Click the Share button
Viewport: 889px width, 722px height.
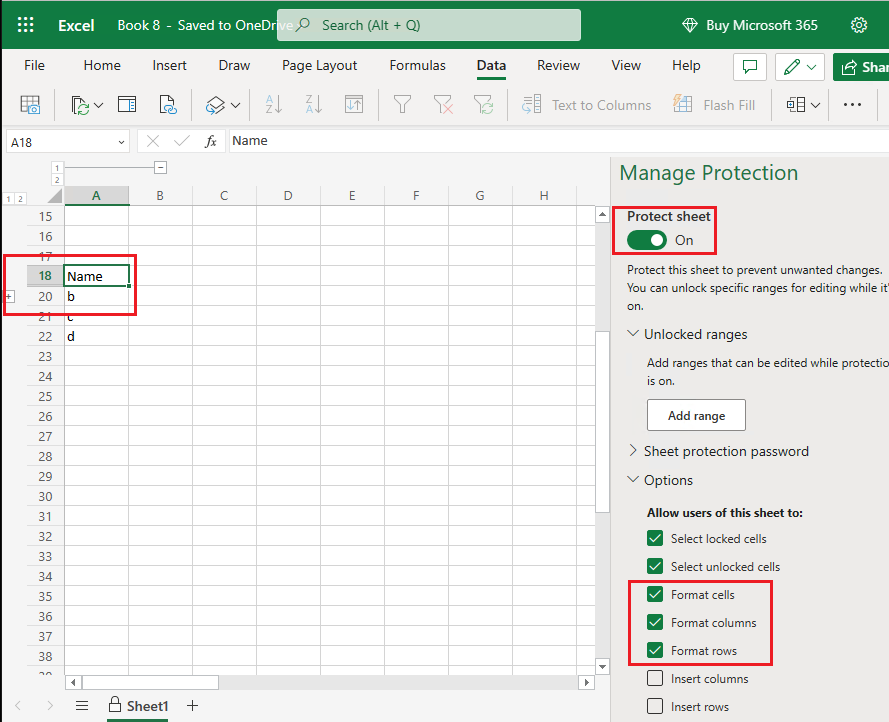click(x=861, y=67)
